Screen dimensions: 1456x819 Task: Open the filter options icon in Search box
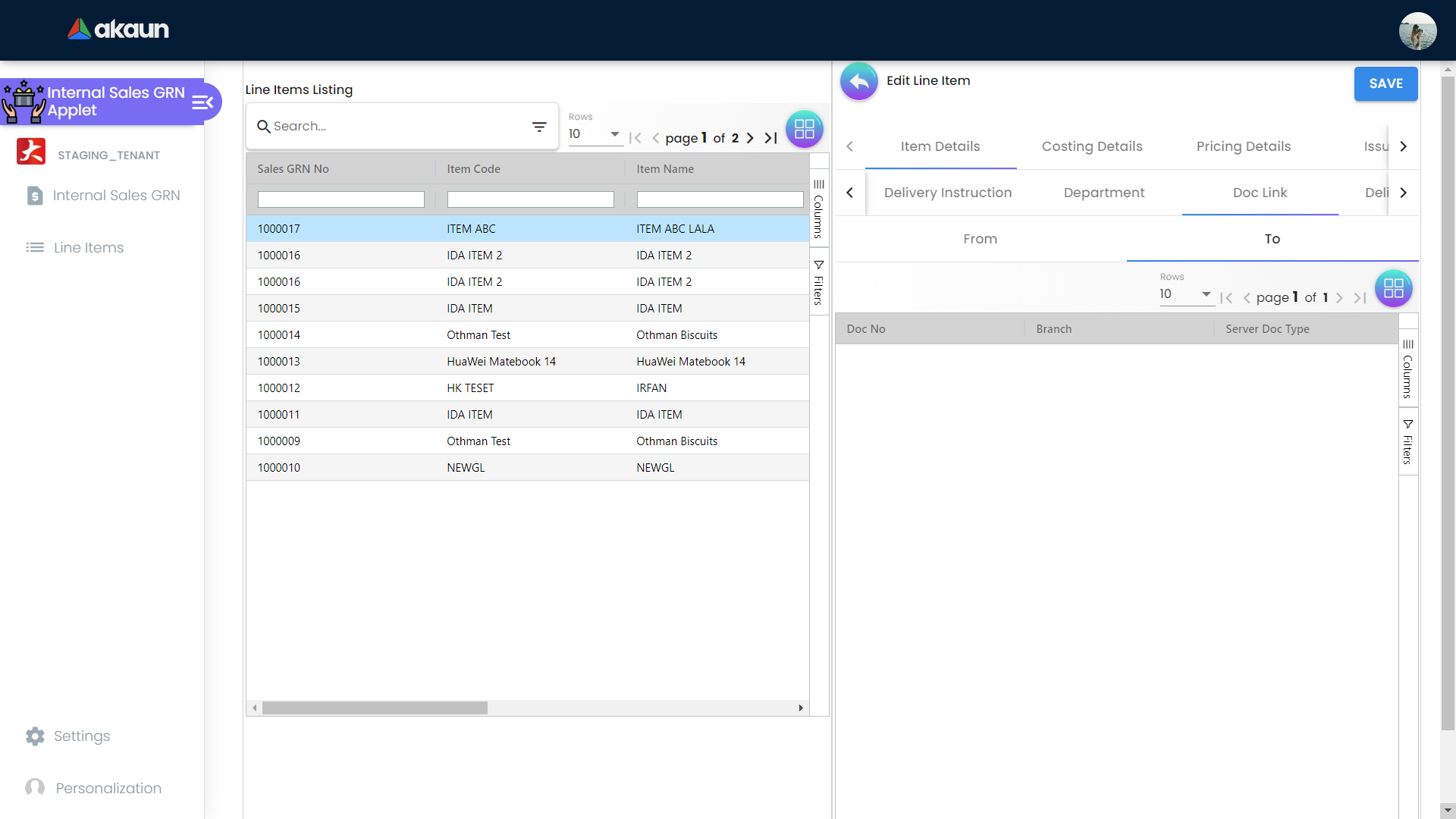[539, 127]
